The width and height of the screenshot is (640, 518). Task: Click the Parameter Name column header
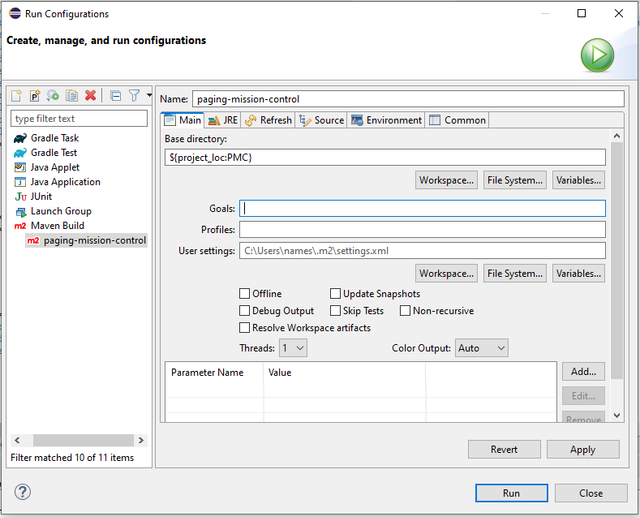tap(214, 373)
